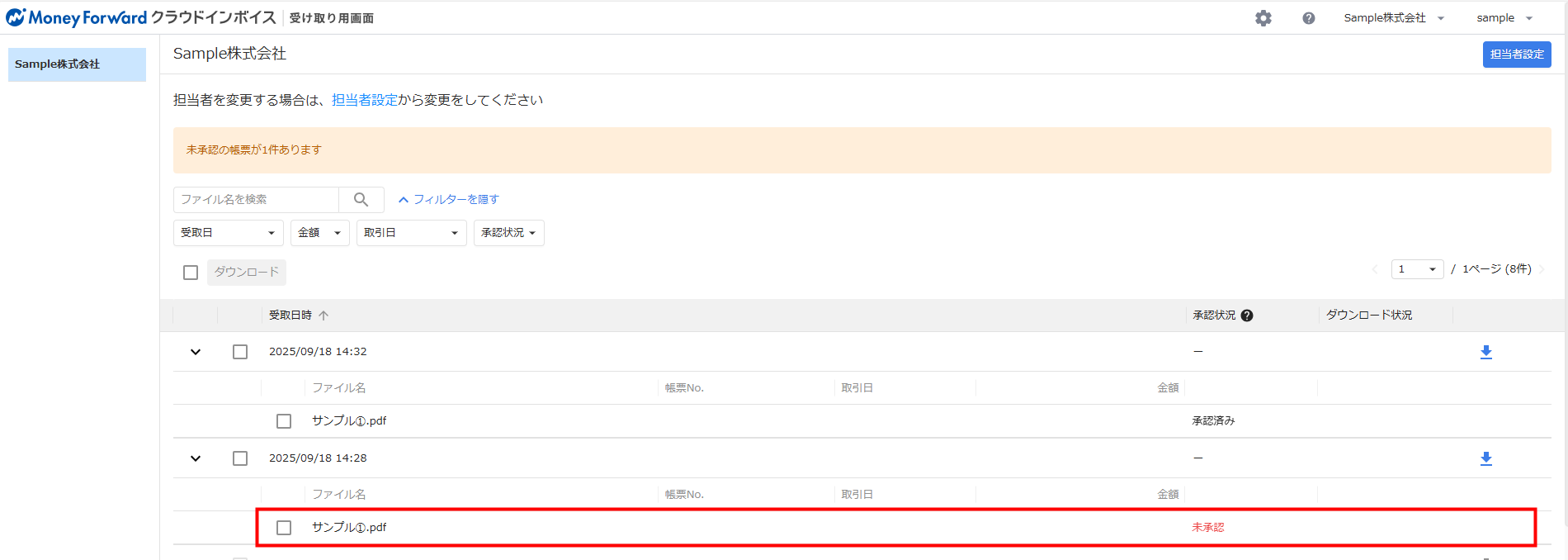Viewport: 1568px width, 560px height.
Task: Open the Sample株式会社 account menu
Action: tap(1393, 18)
